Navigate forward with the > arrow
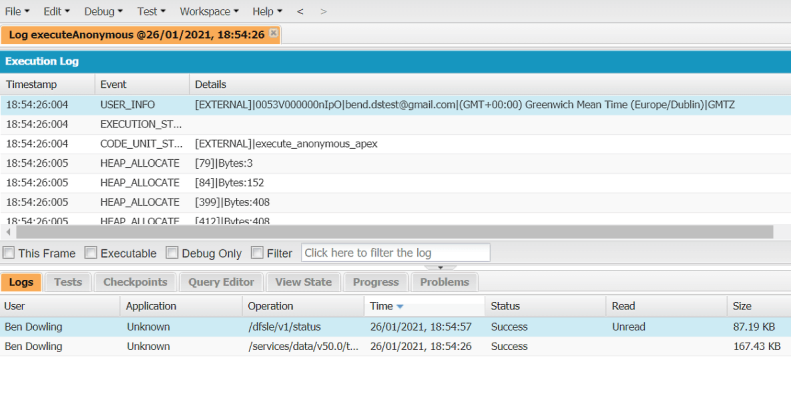This screenshot has width=791, height=394. [323, 11]
